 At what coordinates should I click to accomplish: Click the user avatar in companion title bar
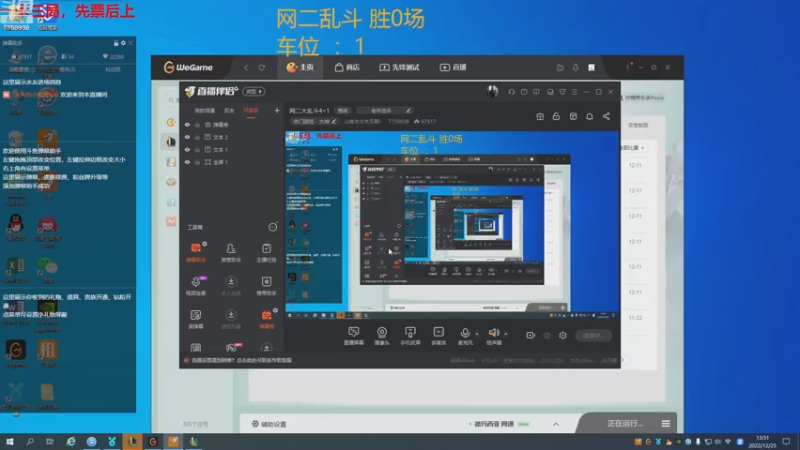(x=492, y=91)
